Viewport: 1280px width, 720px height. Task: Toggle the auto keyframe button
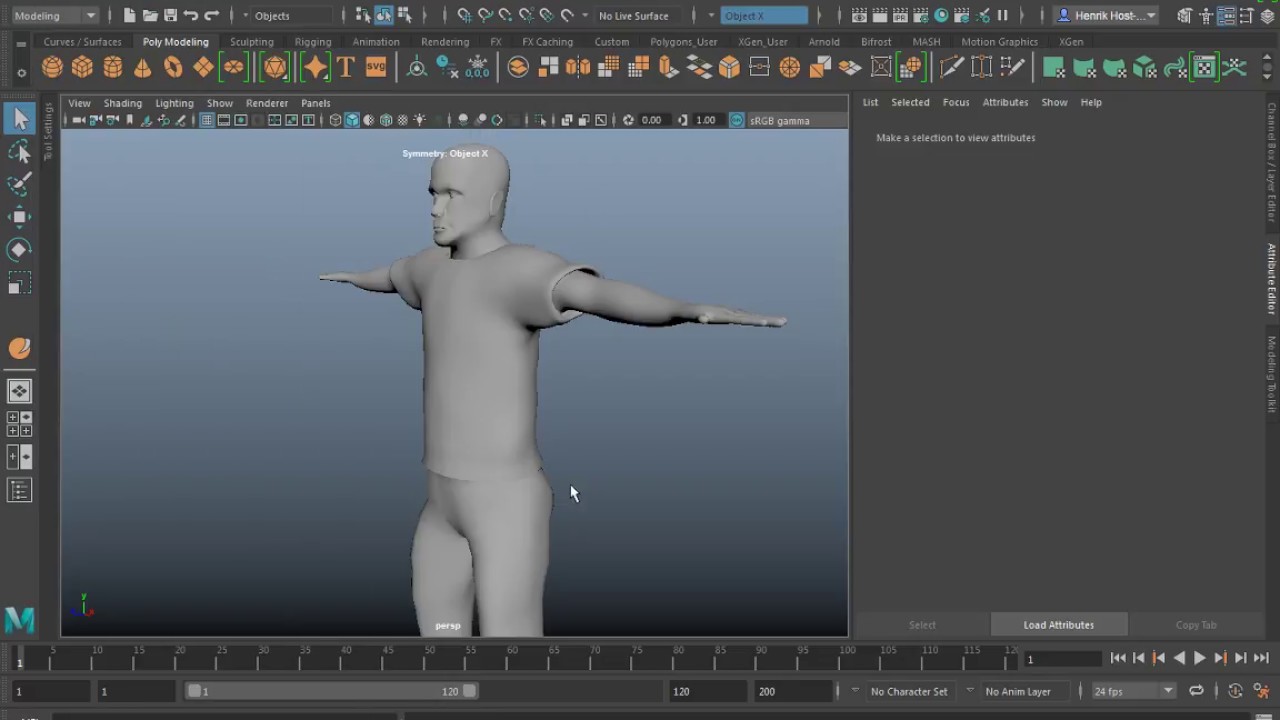1235,691
